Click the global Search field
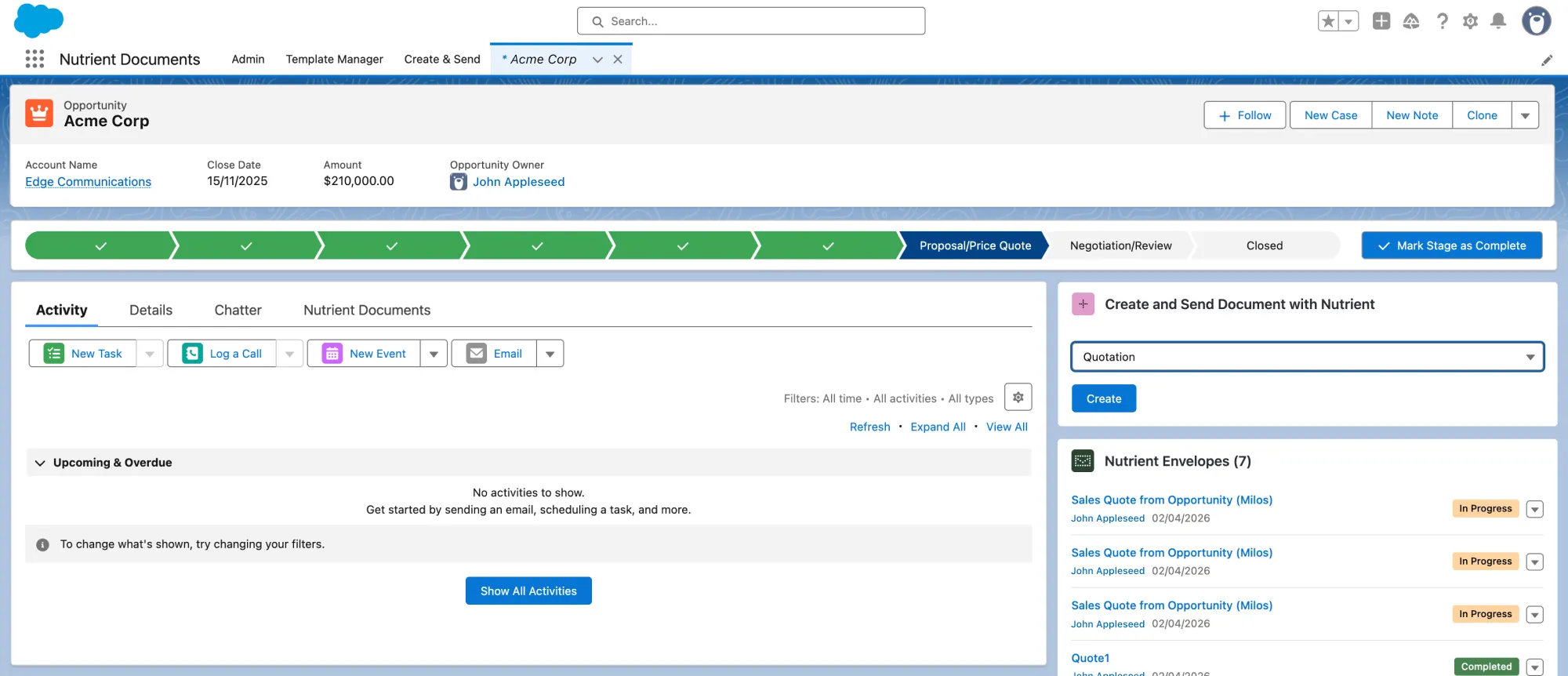The height and width of the screenshot is (676, 1568). tap(751, 21)
